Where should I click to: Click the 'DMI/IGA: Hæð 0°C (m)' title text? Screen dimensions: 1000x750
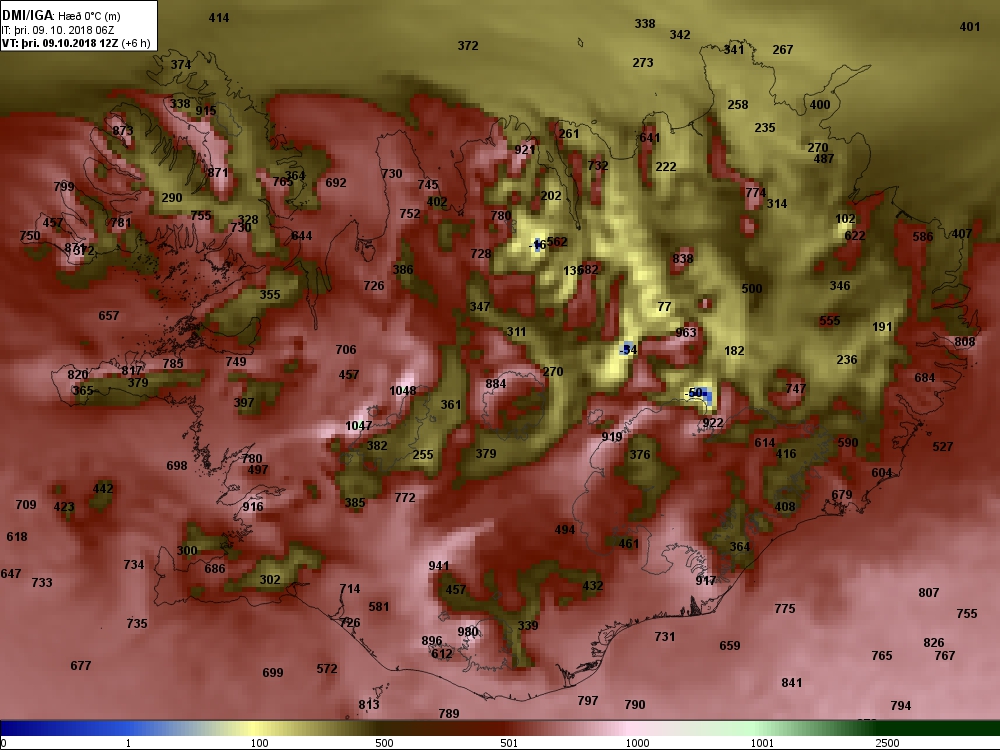pyautogui.click(x=61, y=15)
